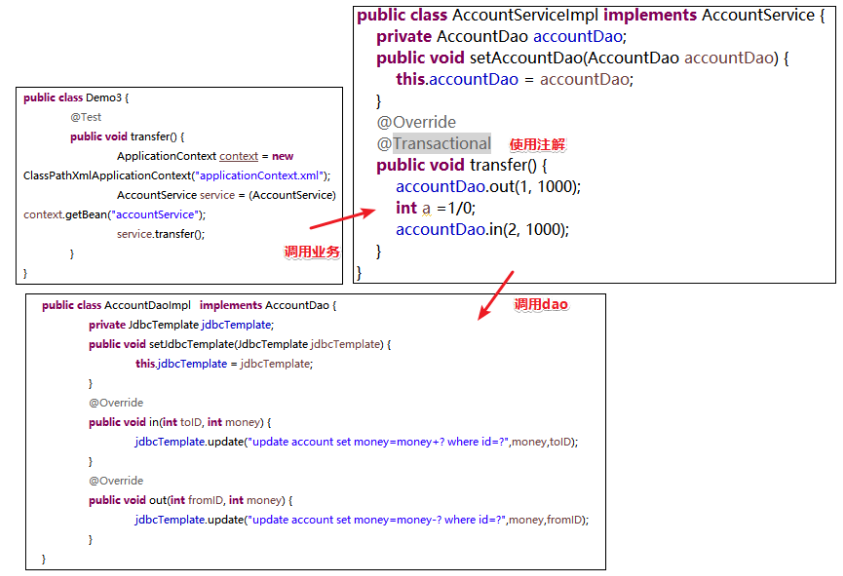Click the 'service.transfer();' line
Screen dimensions: 843x576
pos(161,234)
